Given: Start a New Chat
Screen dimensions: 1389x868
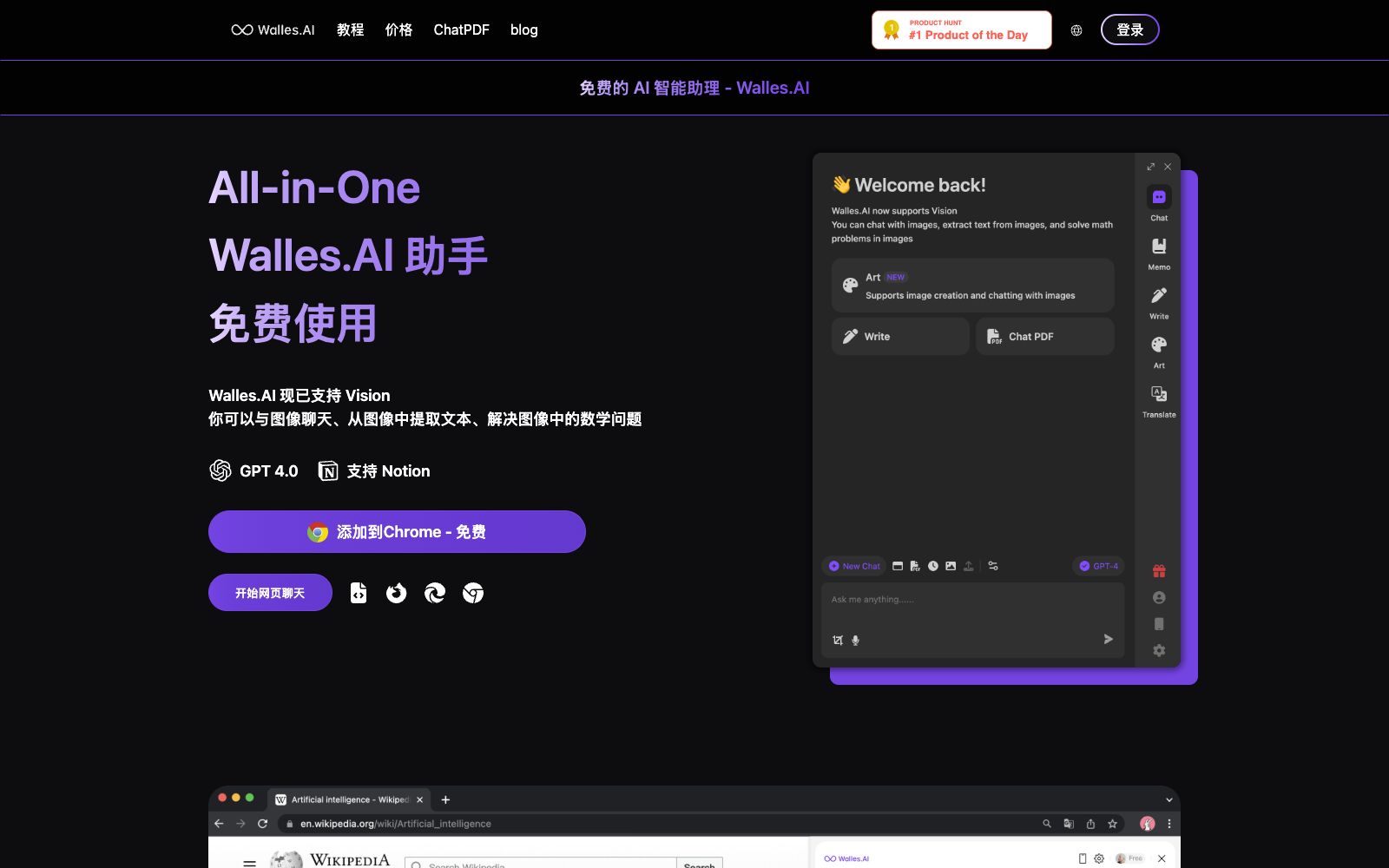Looking at the screenshot, I should [854, 566].
